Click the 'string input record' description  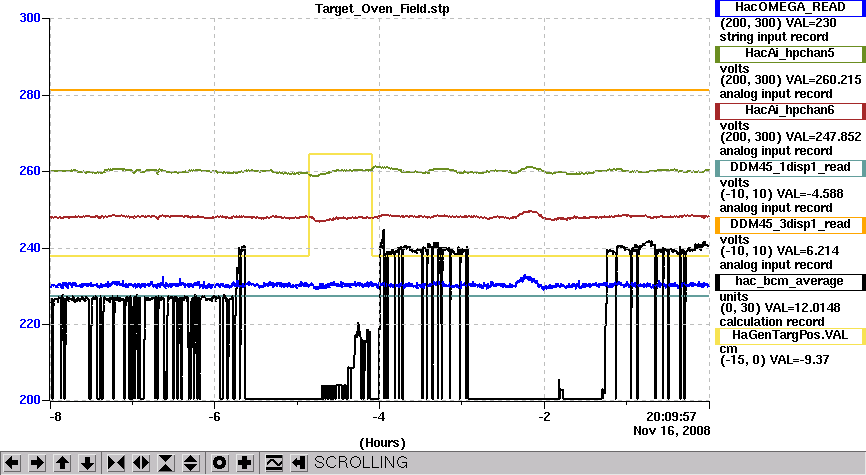[774, 37]
